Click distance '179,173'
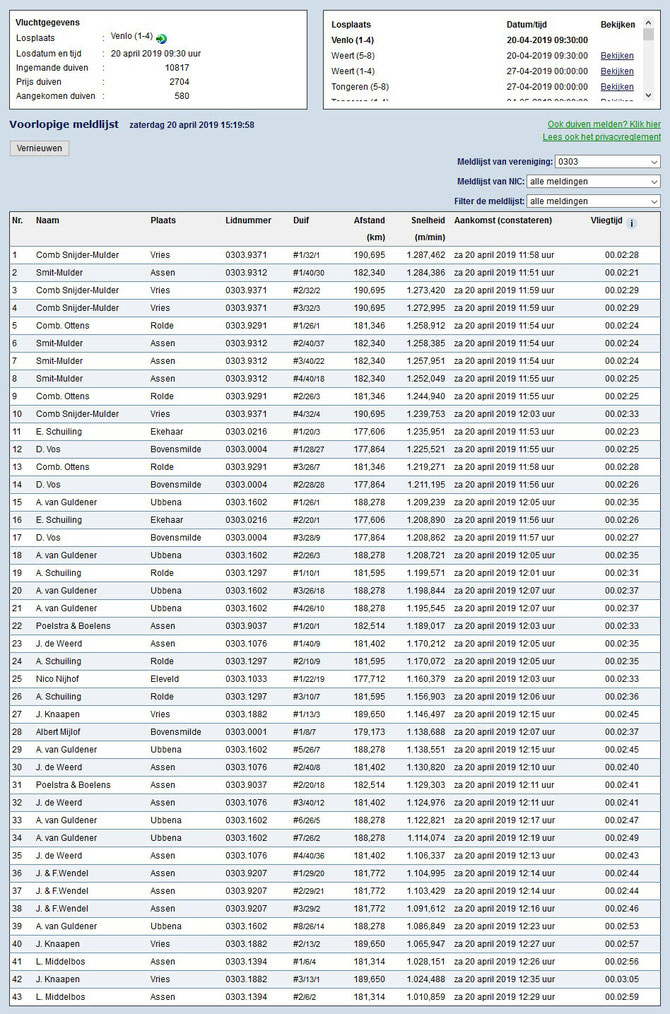 (x=369, y=732)
